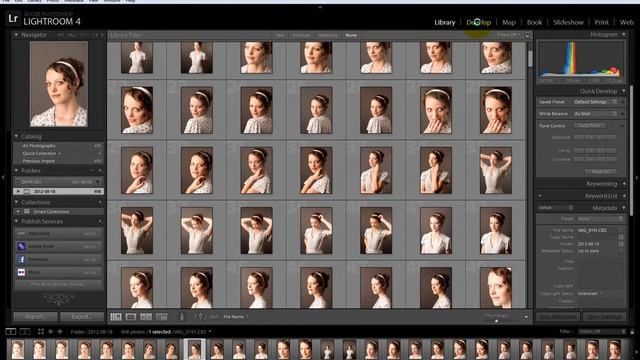Click the left panel hide arrow on screen edge
Screen dimensions: 640x360
pyautogui.click(x=3, y=178)
